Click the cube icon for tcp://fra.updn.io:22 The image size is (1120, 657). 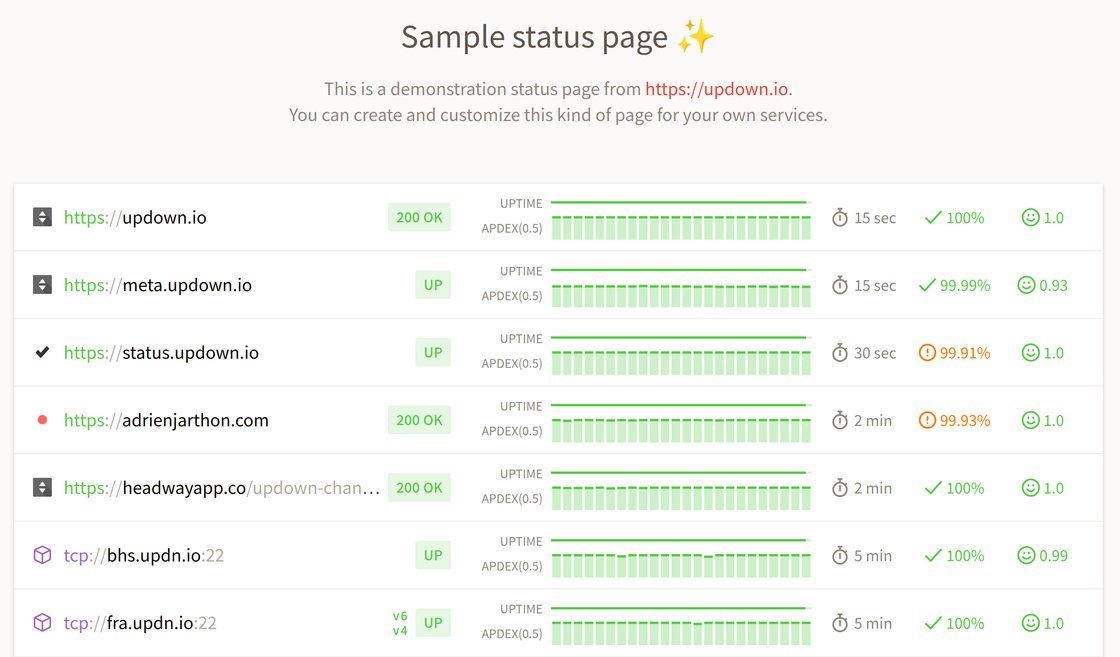(42, 623)
